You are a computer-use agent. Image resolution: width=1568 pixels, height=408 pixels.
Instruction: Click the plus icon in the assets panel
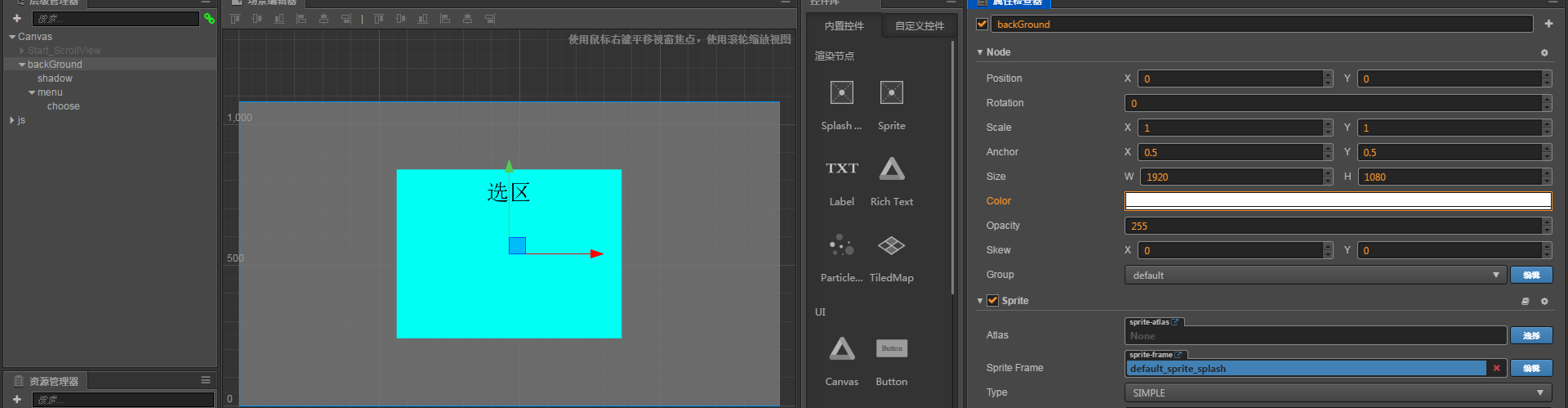point(16,399)
